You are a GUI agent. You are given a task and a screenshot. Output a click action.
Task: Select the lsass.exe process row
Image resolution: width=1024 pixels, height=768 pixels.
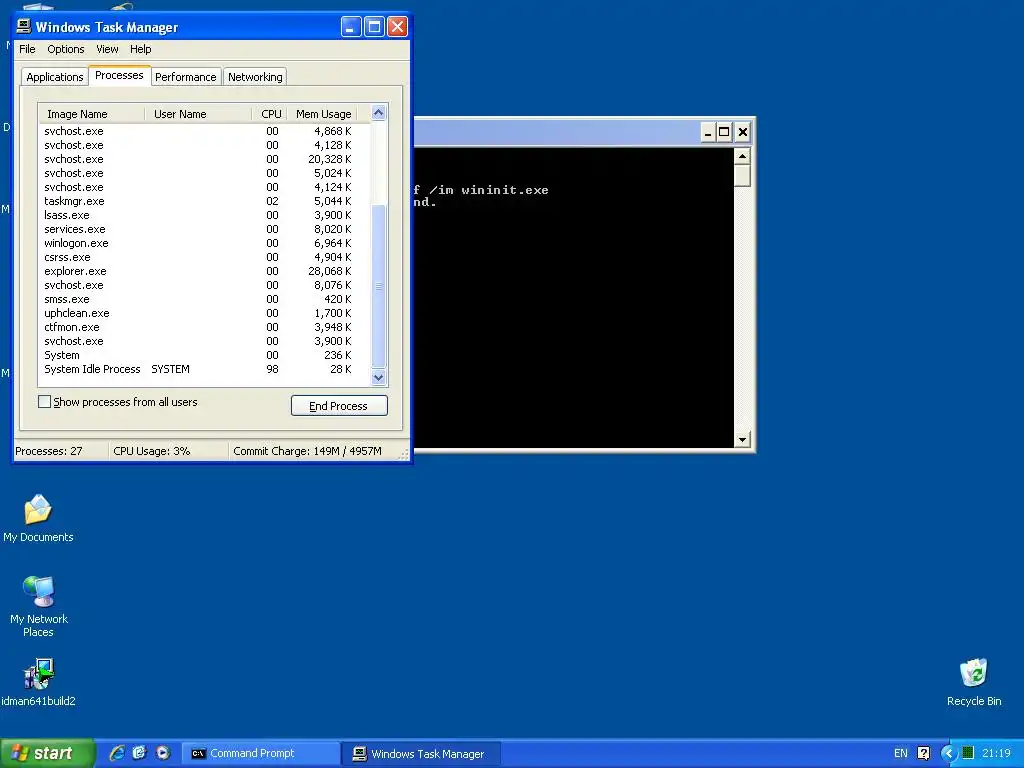click(204, 215)
